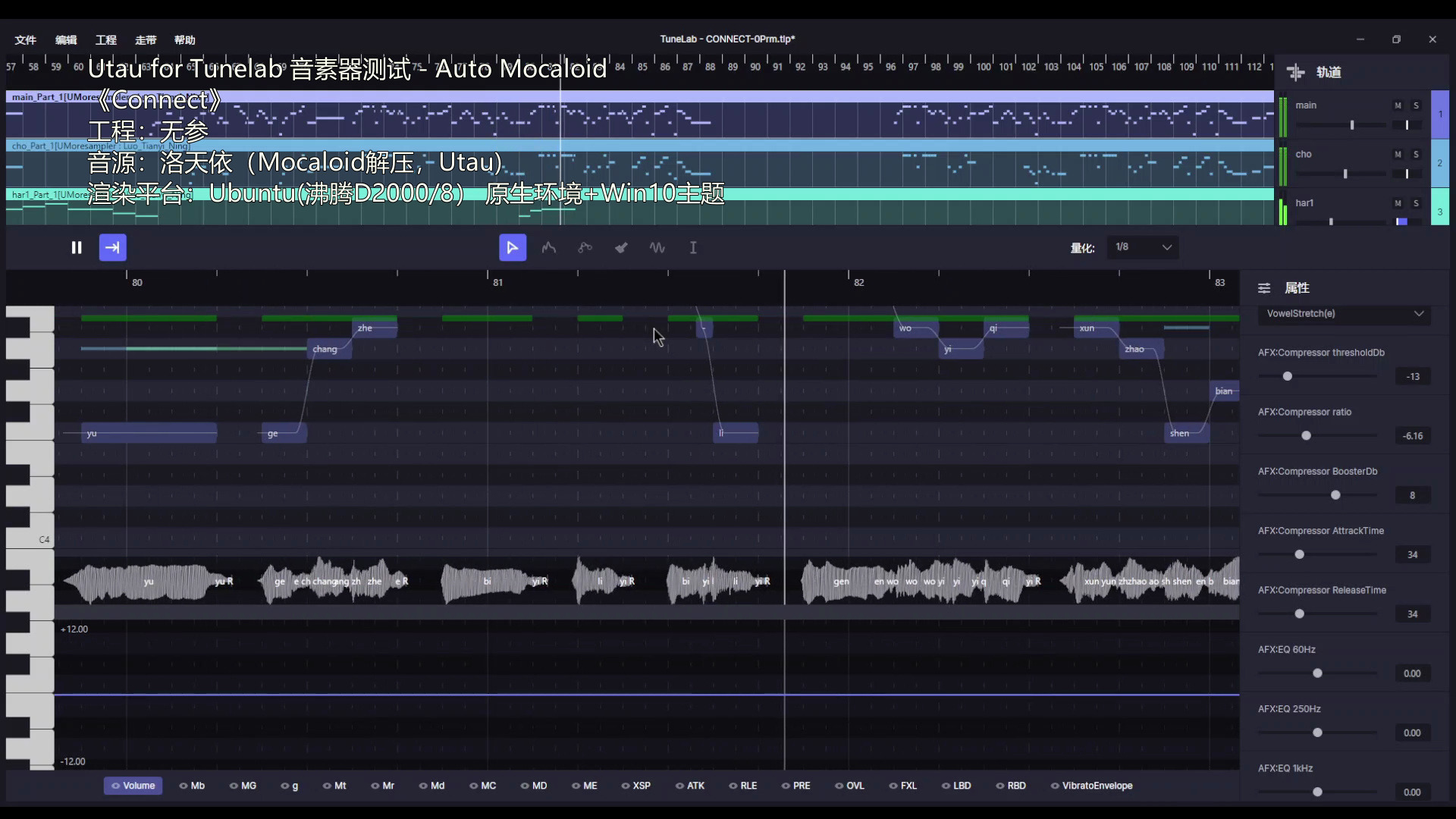
Task: Show the Md parameter lane
Action: [431, 786]
